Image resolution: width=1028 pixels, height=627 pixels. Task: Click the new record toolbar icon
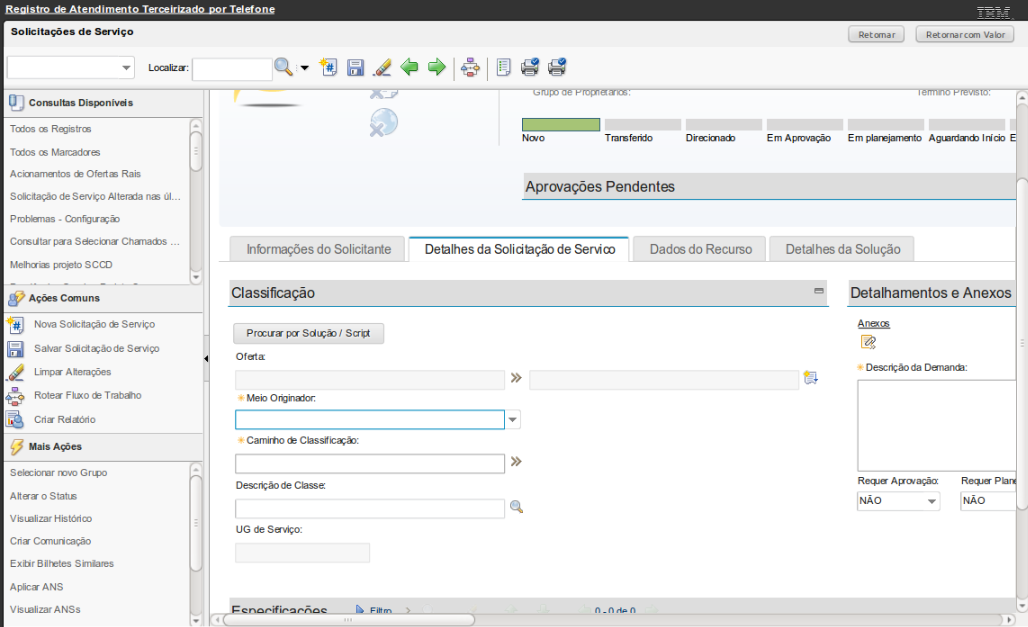pyautogui.click(x=328, y=67)
